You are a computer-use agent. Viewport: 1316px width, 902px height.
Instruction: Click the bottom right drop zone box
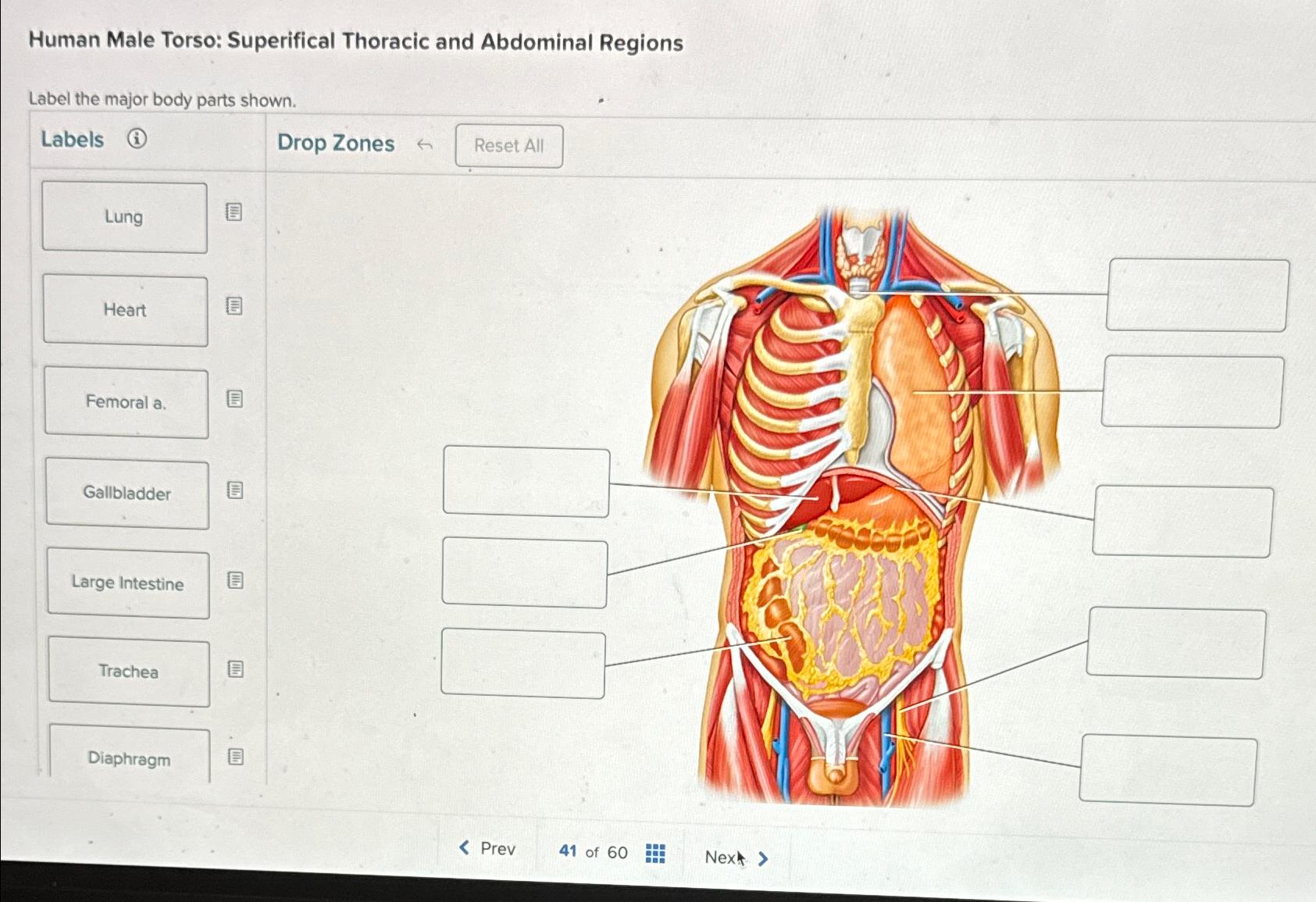pyautogui.click(x=1168, y=770)
